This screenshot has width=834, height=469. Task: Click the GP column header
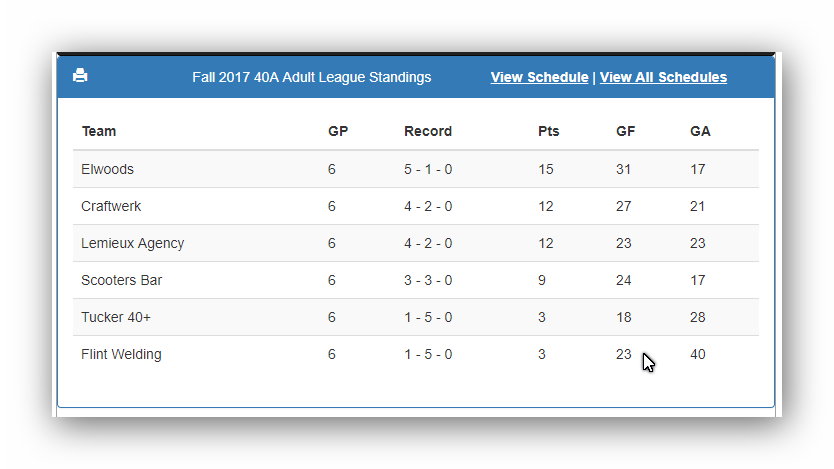pos(338,131)
